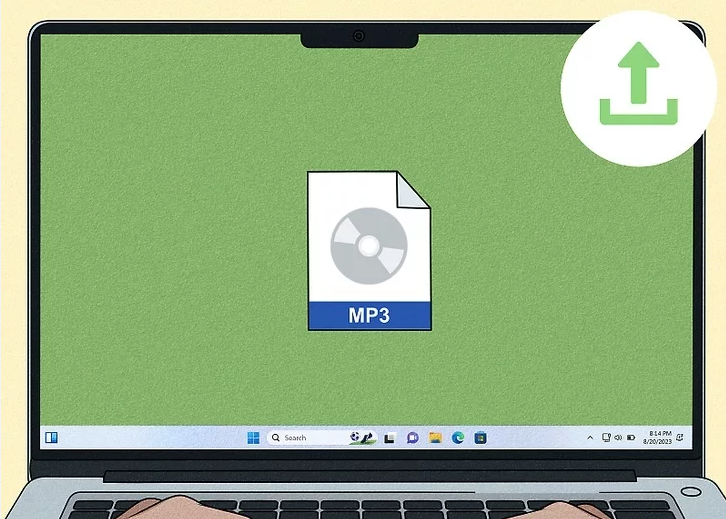Screen dimensions: 726x519
Task: Click the volume speaker tray icon
Action: pyautogui.click(x=617, y=438)
